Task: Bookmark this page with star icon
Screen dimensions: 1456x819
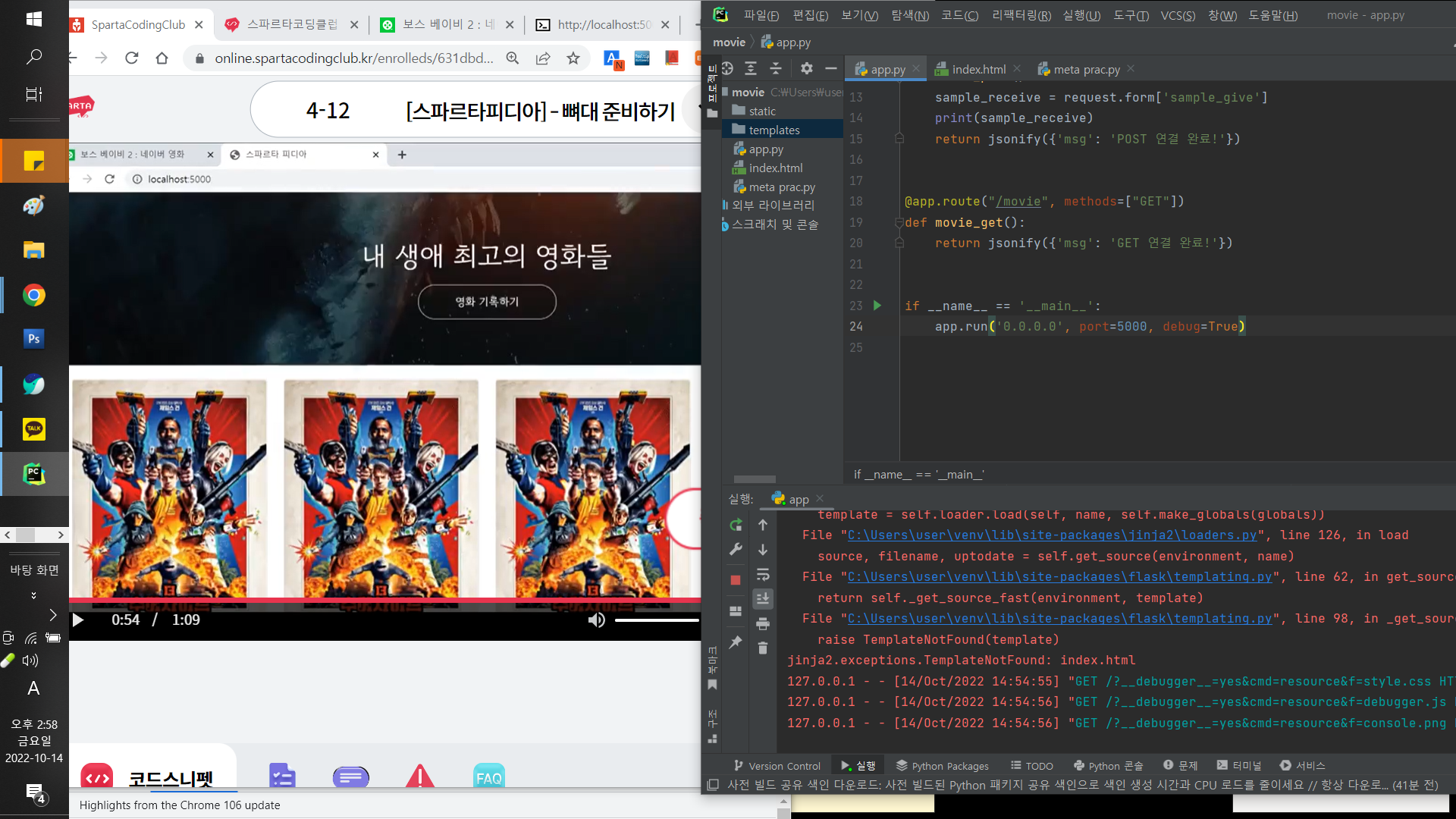Action: click(x=573, y=58)
